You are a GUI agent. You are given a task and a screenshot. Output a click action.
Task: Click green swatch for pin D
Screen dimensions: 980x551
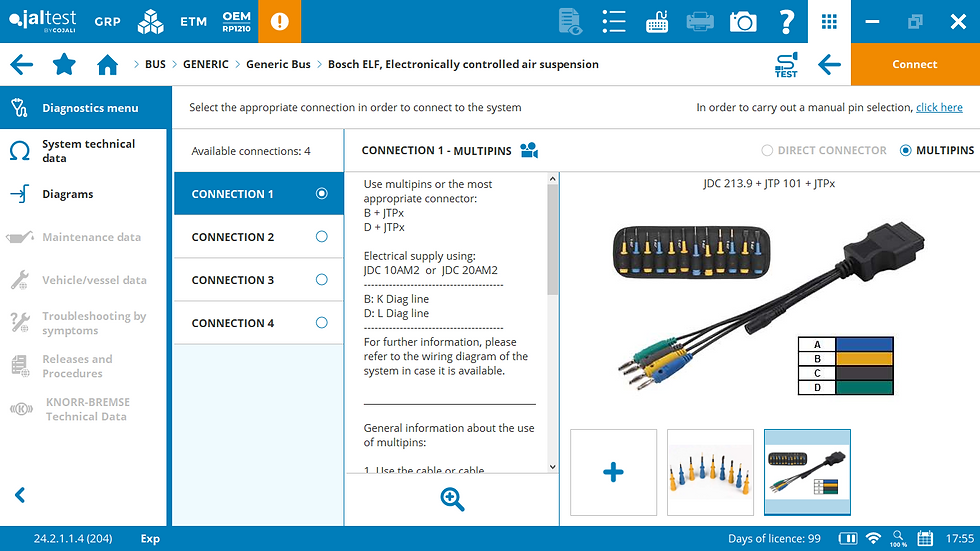pyautogui.click(x=864, y=387)
